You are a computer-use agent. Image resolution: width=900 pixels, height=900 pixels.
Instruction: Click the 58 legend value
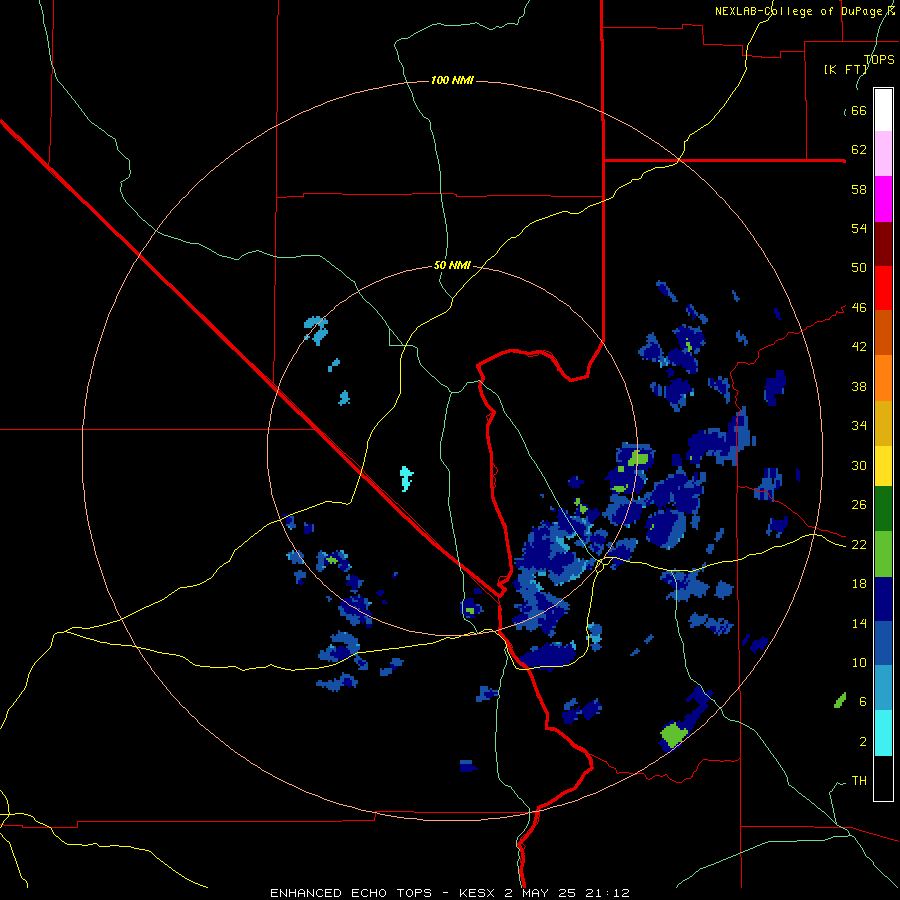[859, 189]
